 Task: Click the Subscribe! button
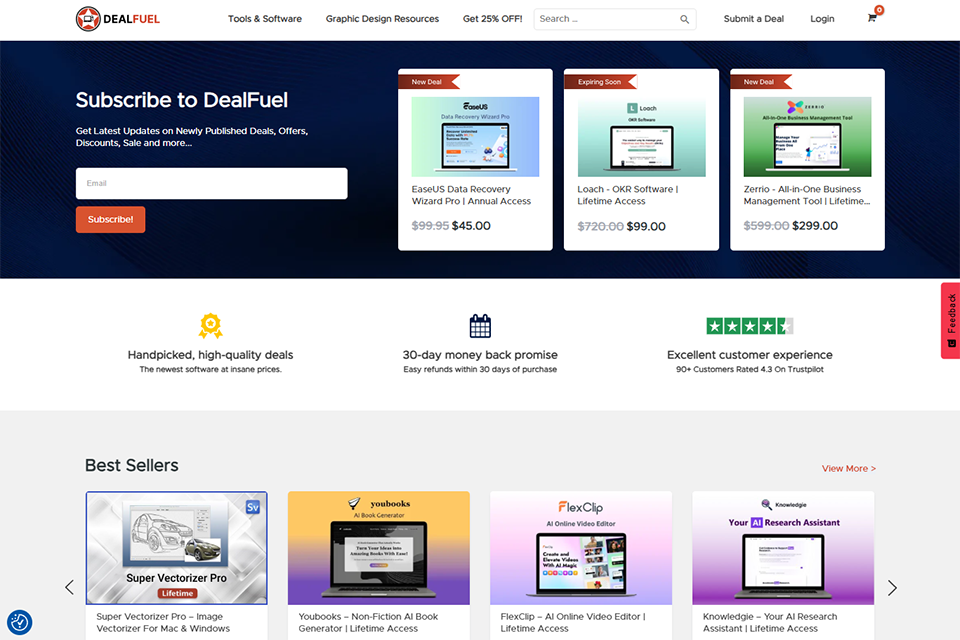(x=110, y=219)
